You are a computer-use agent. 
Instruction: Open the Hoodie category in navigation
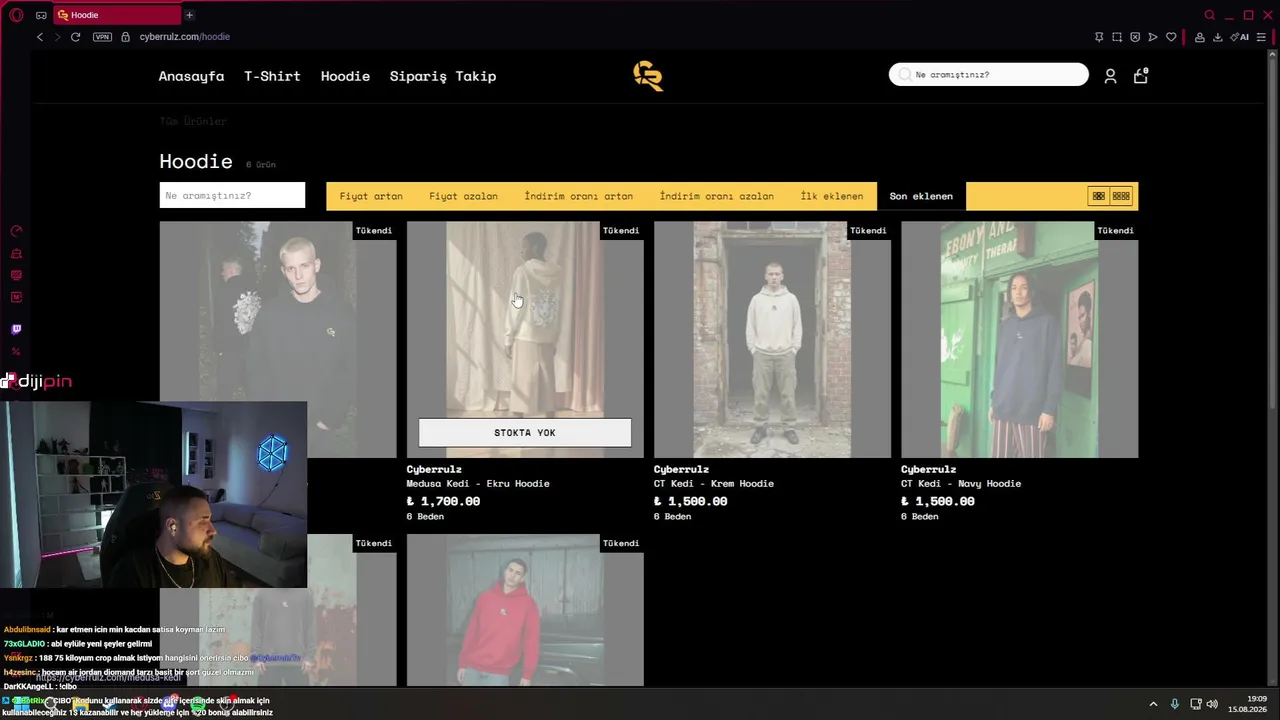point(345,76)
